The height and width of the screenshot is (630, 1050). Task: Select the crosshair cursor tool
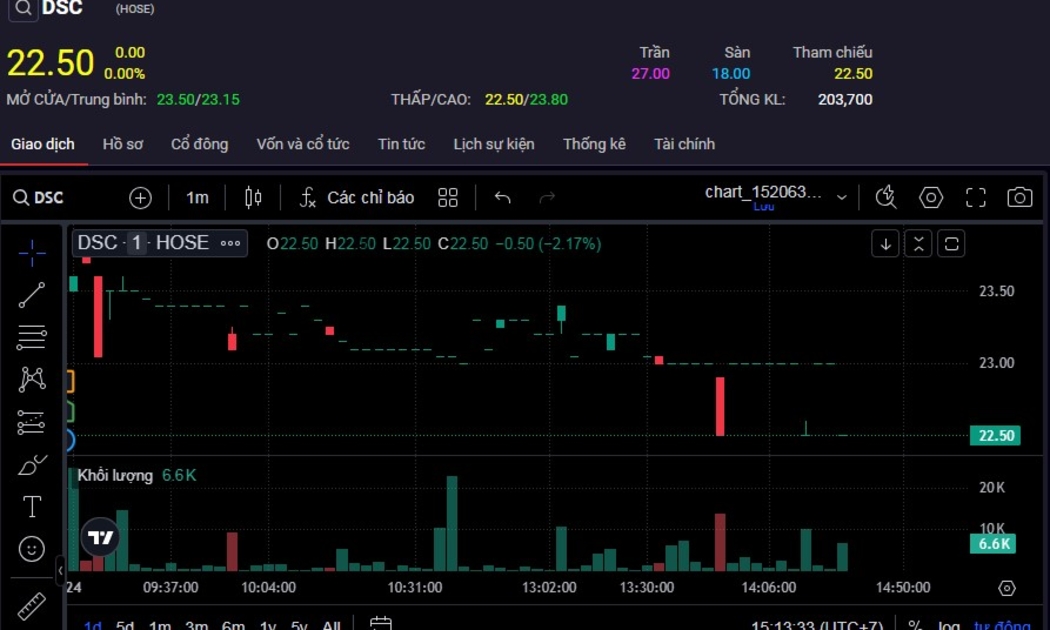[x=32, y=254]
